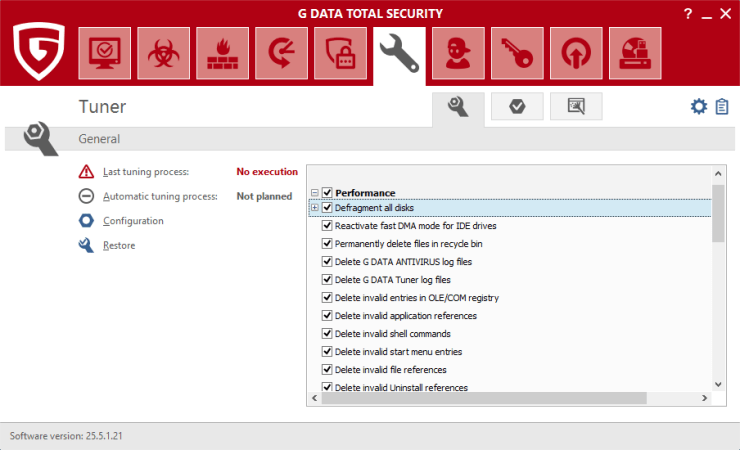Click the horizontal scrollbar thumb
The height and width of the screenshot is (450, 740).
click(484, 398)
